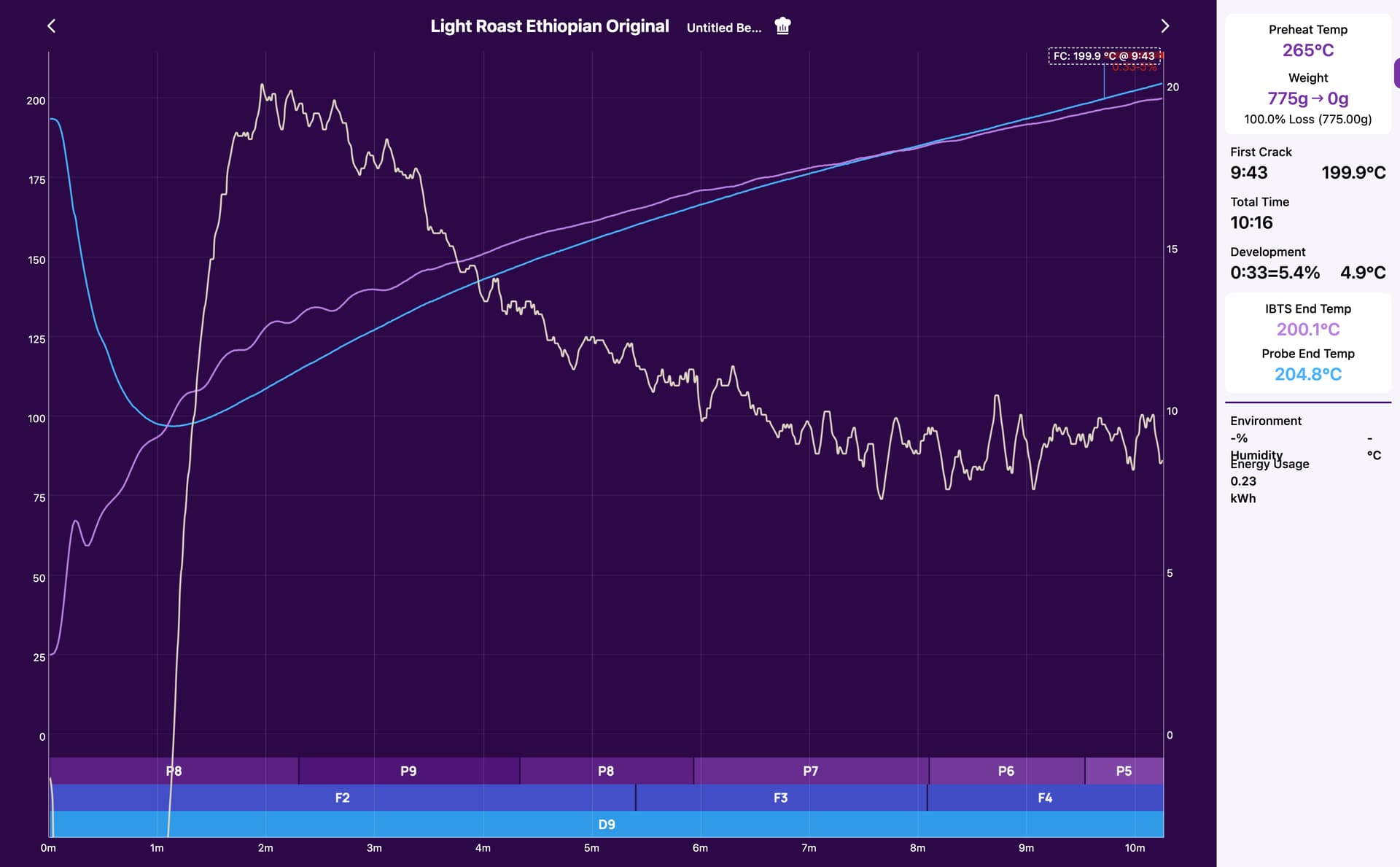Select the F2 fan segment
The height and width of the screenshot is (867, 1400).
coord(342,798)
